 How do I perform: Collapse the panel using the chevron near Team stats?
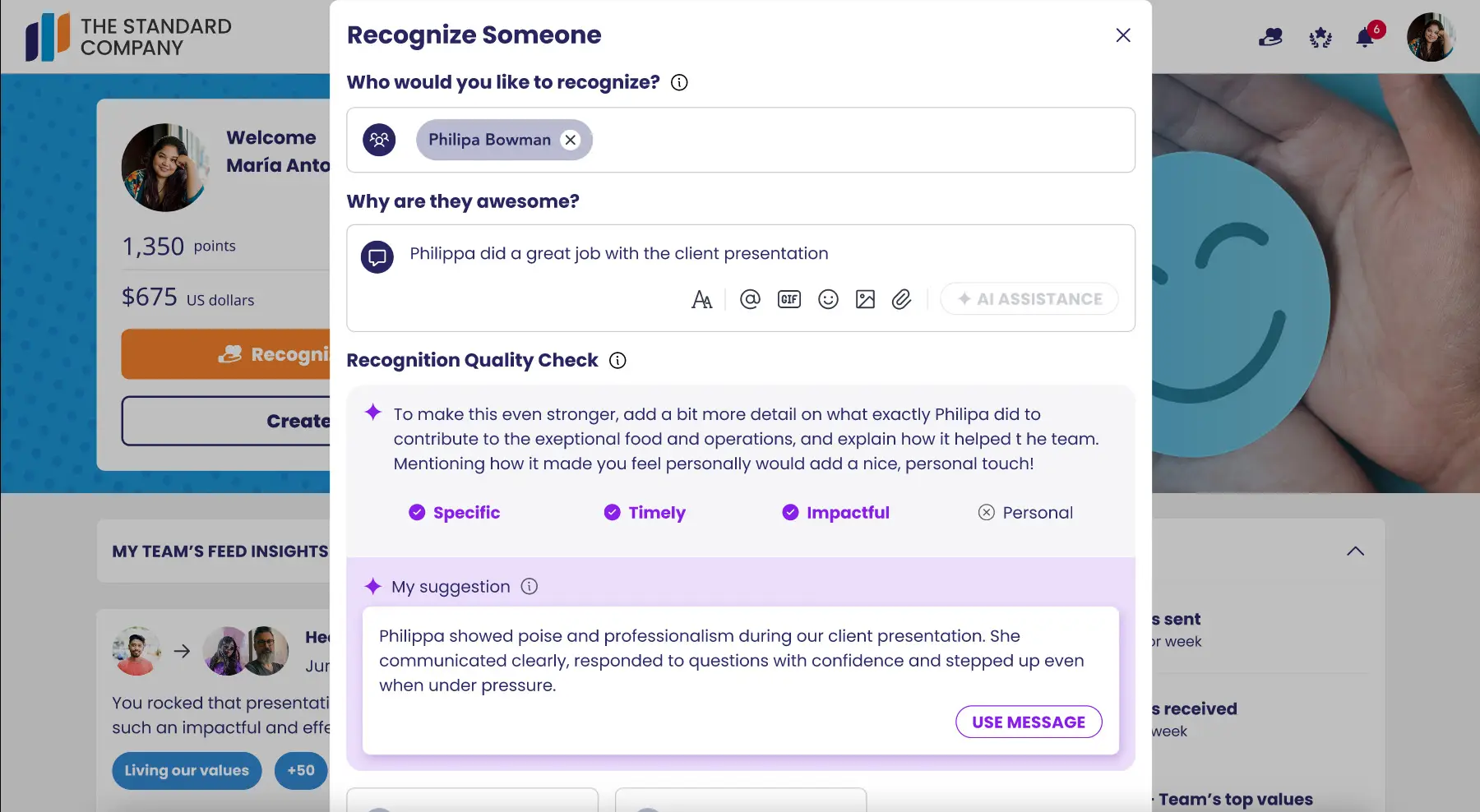(x=1355, y=551)
